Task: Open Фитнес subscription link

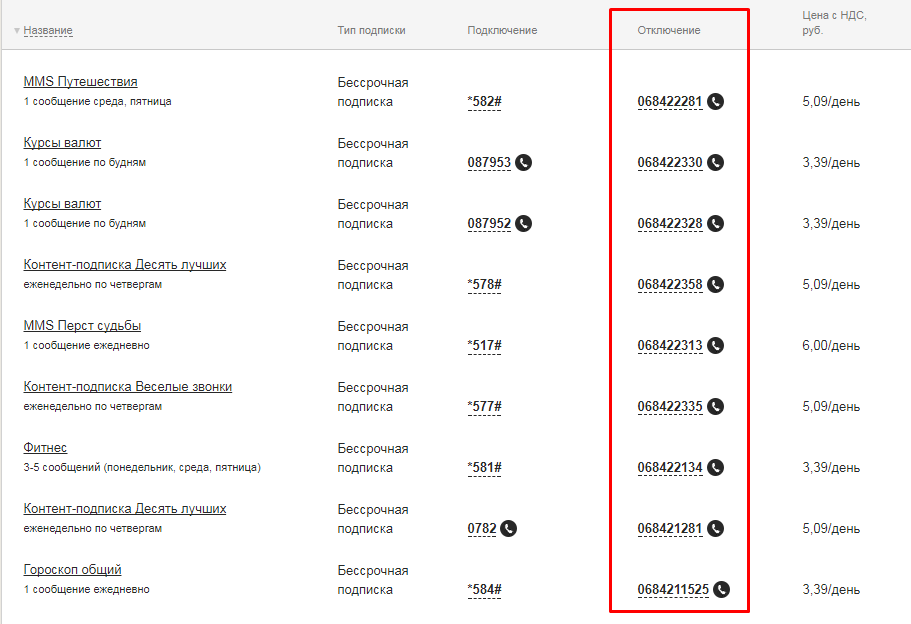Action: click(x=45, y=448)
